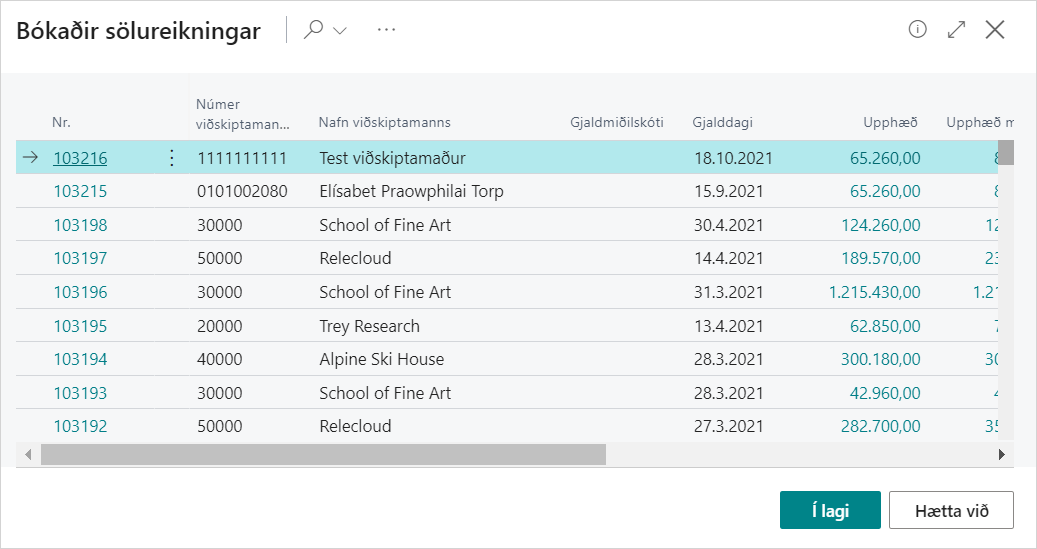This screenshot has height=549, width=1037.
Task: Click the Gjalddagi column header
Action: pyautogui.click(x=722, y=122)
